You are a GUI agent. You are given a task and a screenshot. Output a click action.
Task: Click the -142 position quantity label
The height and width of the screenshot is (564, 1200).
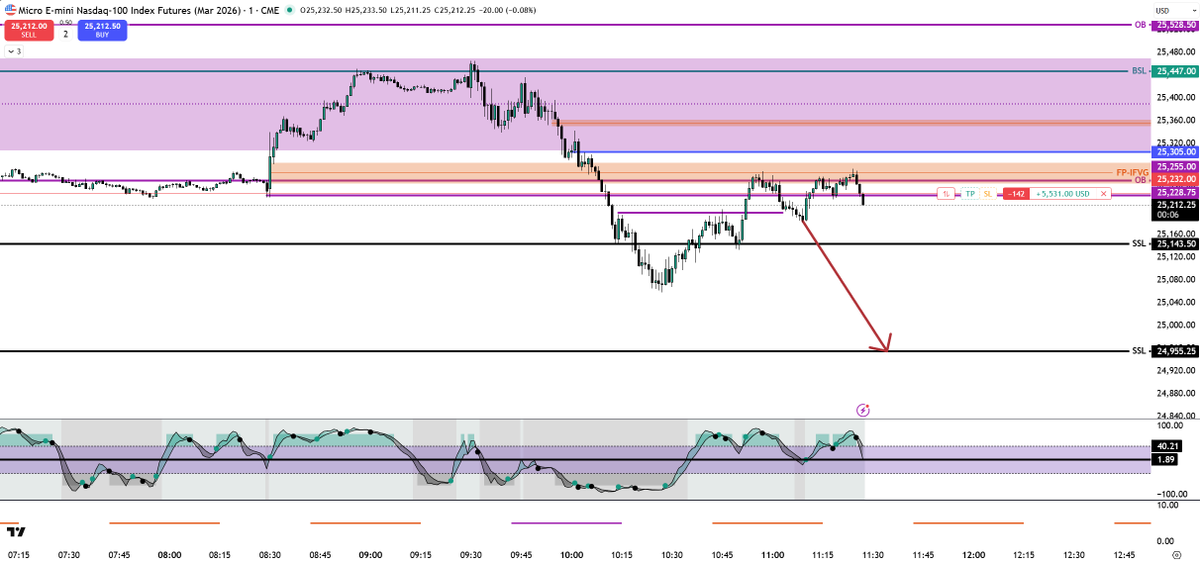pyautogui.click(x=1014, y=193)
